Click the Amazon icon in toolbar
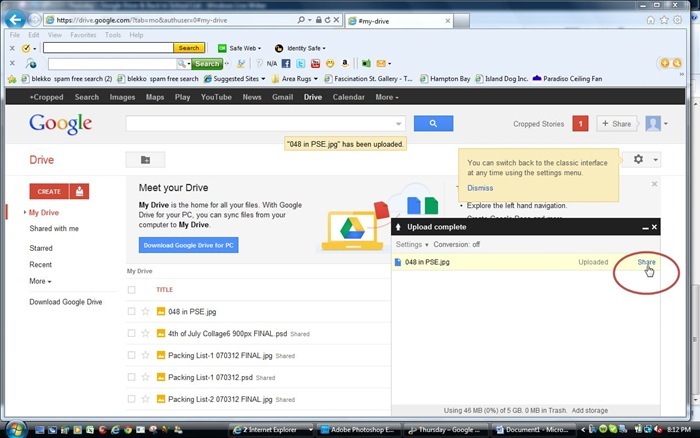Image resolution: width=700 pixels, height=438 pixels. (x=345, y=63)
